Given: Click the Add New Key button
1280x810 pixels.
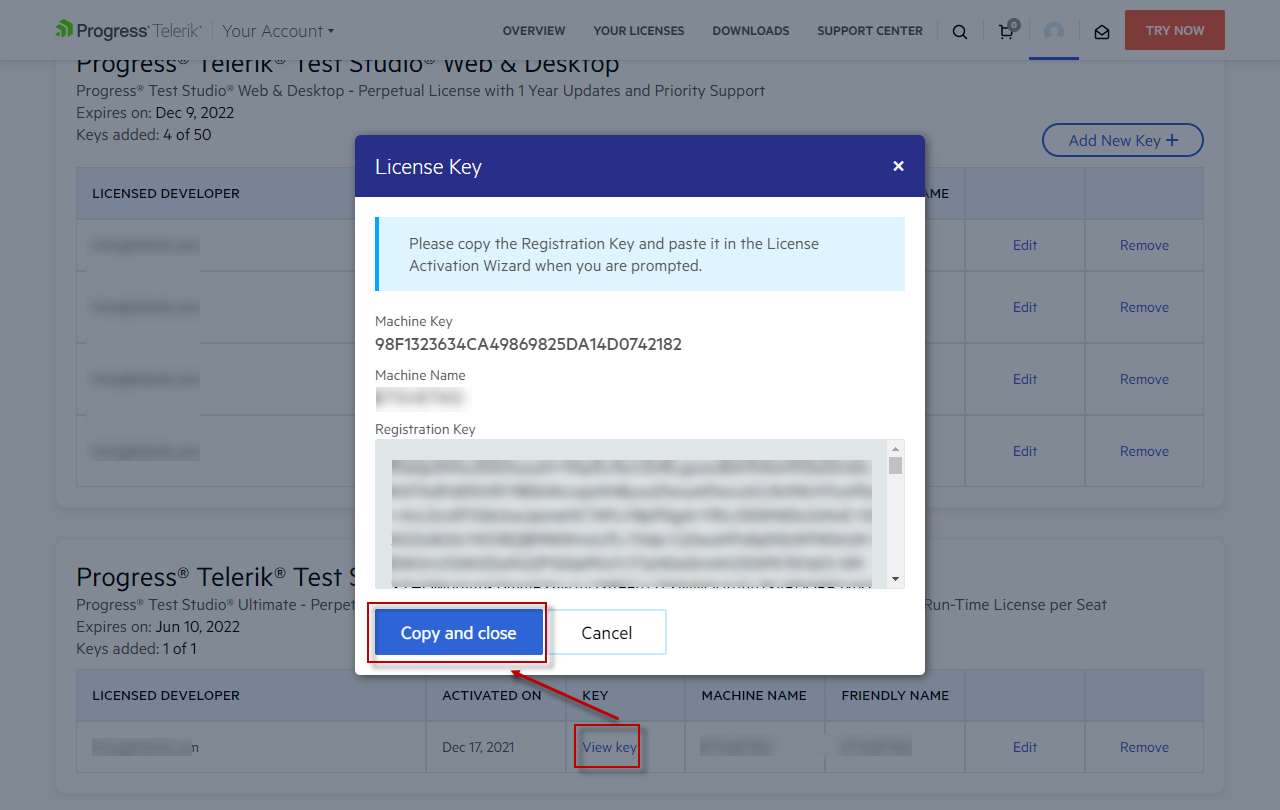Looking at the screenshot, I should (1123, 140).
